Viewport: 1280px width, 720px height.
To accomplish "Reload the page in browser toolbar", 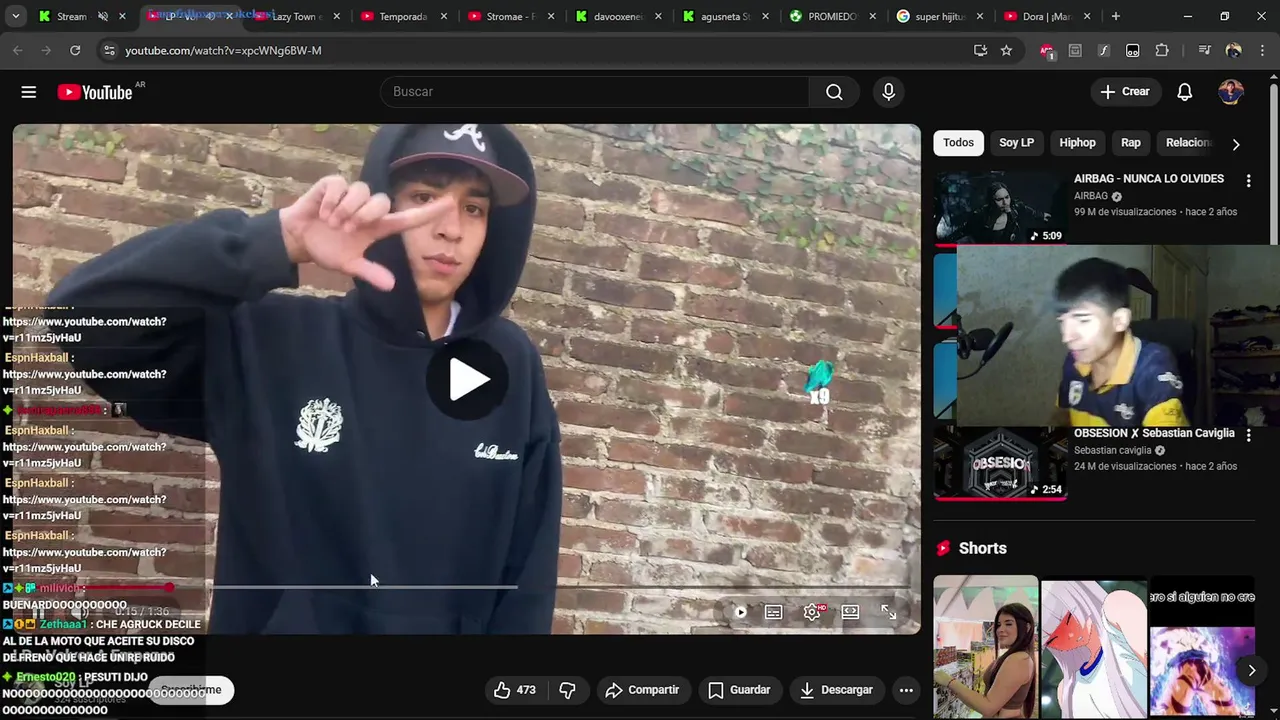I will click(x=75, y=50).
